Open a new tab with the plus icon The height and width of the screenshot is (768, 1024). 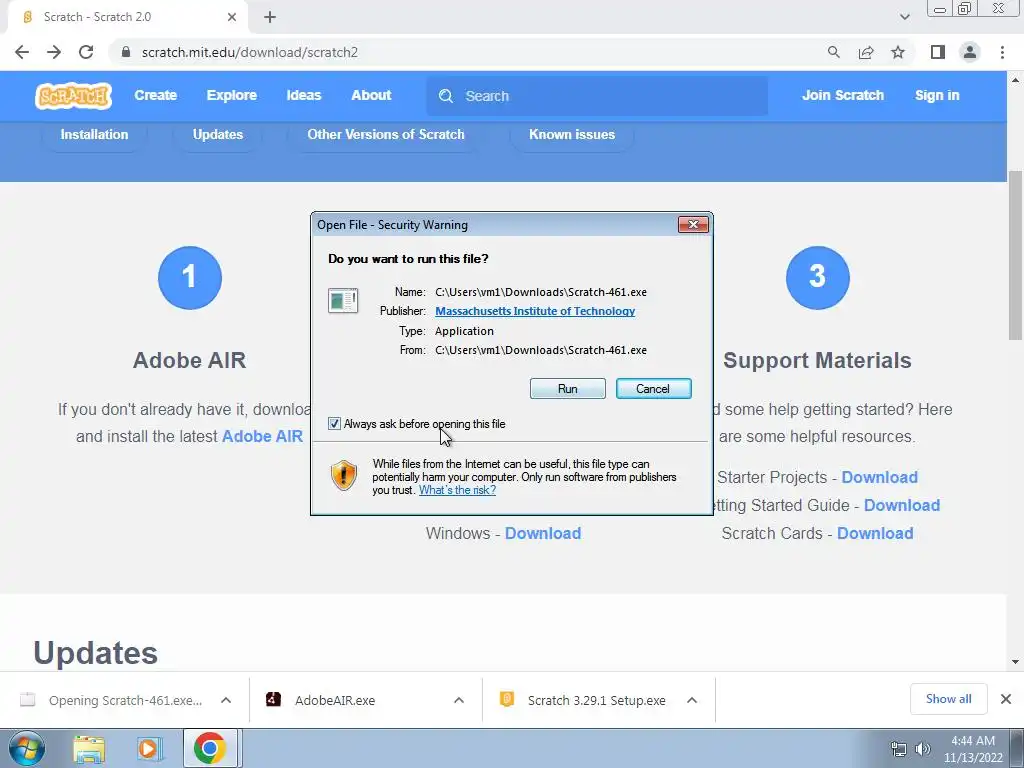pyautogui.click(x=270, y=17)
